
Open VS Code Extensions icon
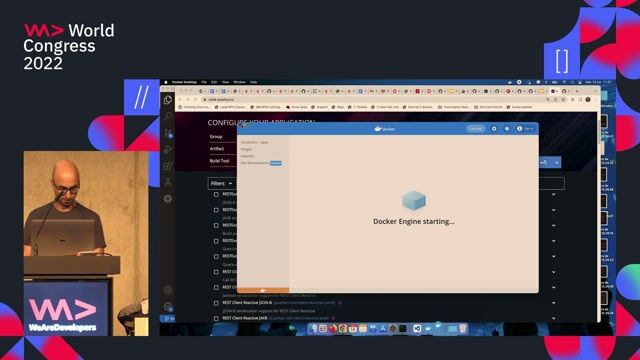coord(168,166)
